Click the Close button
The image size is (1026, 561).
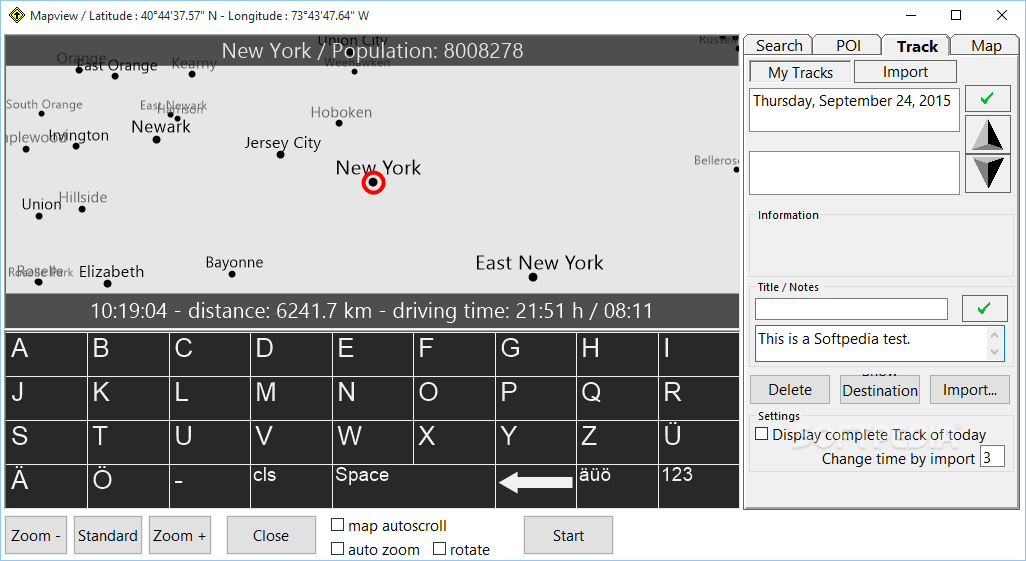point(271,535)
